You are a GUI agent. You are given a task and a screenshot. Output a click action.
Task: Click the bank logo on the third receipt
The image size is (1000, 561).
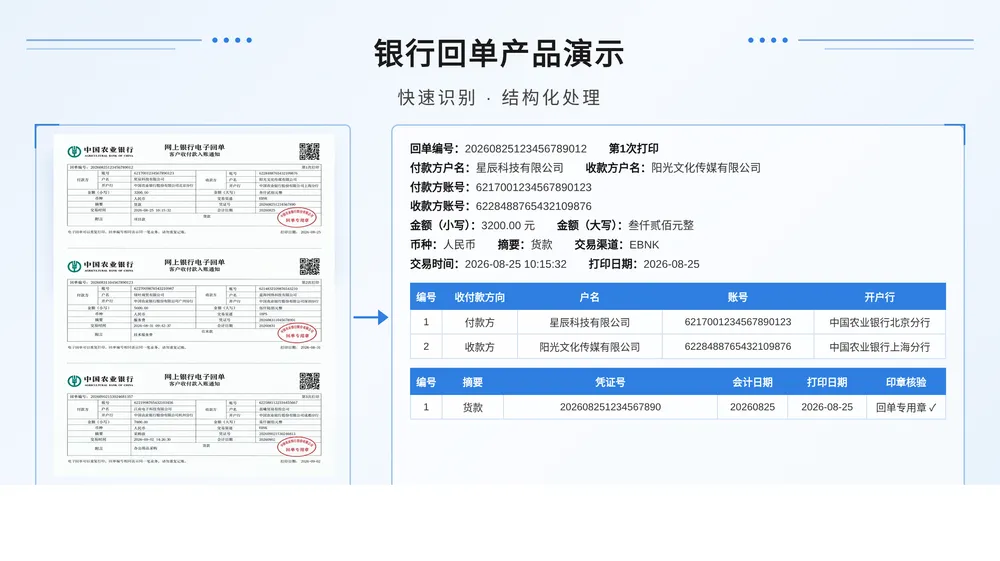pos(75,381)
